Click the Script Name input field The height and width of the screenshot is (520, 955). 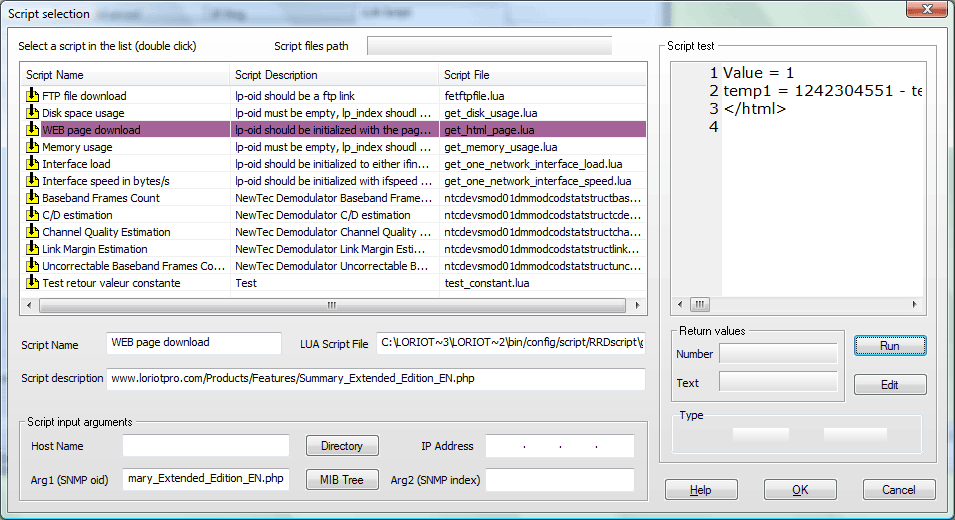[x=194, y=343]
